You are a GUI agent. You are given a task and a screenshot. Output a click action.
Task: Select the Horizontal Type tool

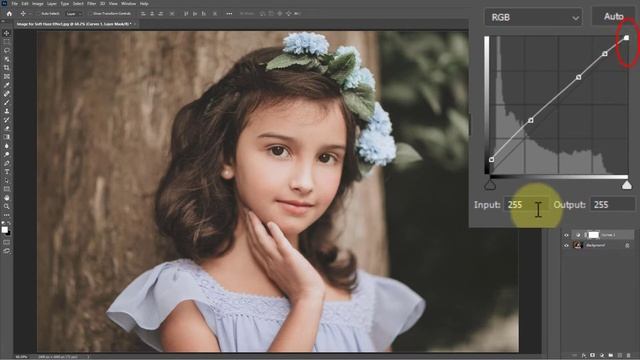click(x=7, y=171)
